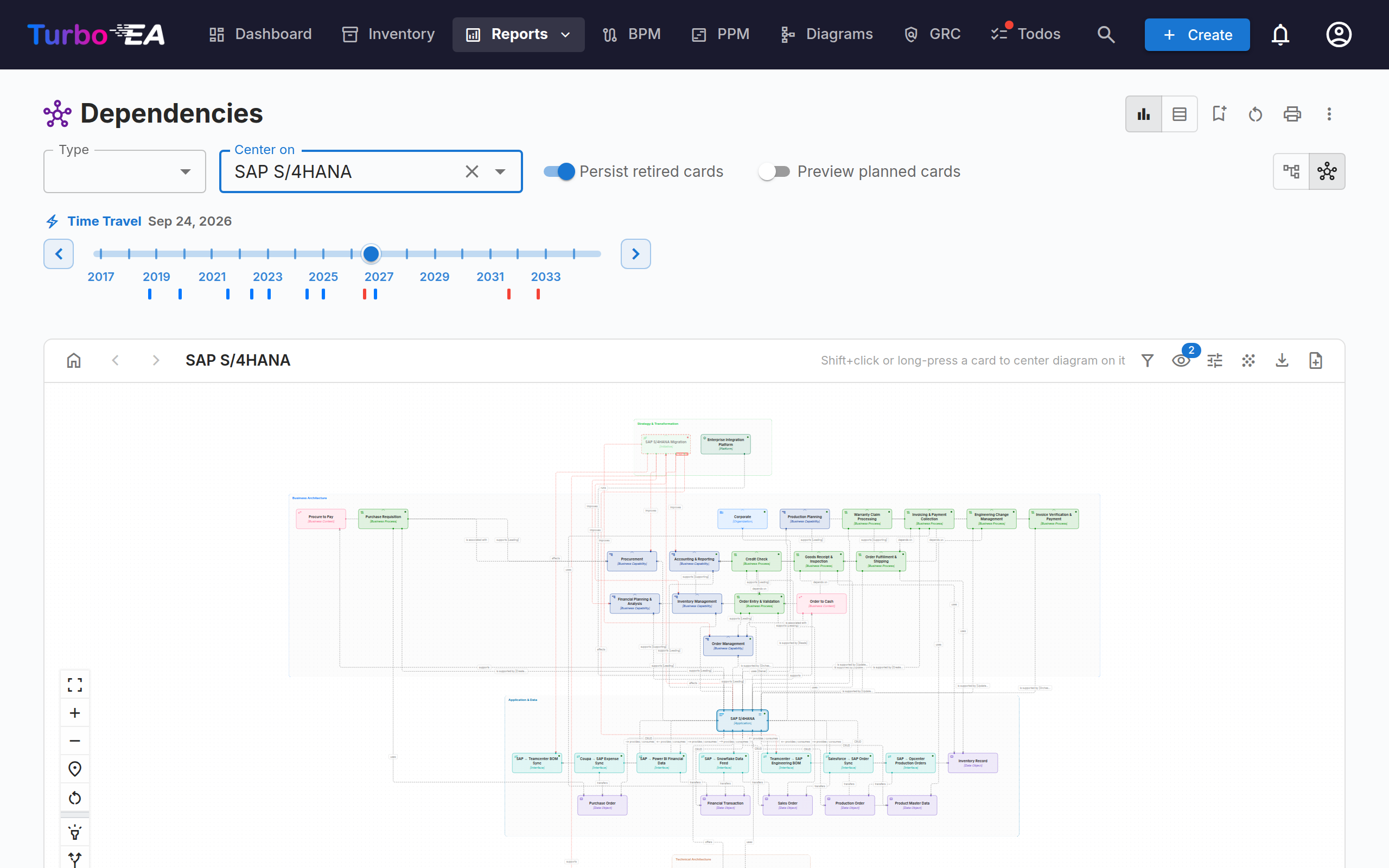Step timeline backward with left arrow
This screenshot has width=1389, height=868.
(x=59, y=254)
